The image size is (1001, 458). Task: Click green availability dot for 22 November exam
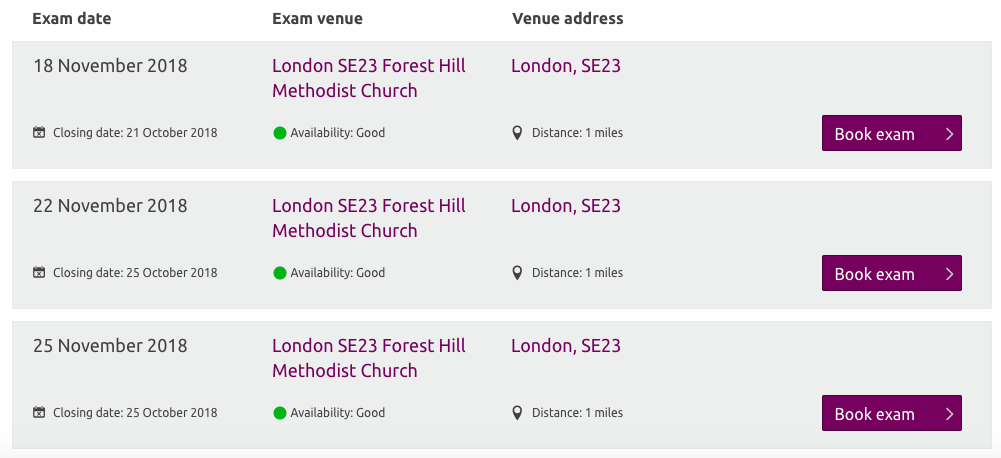click(x=280, y=273)
